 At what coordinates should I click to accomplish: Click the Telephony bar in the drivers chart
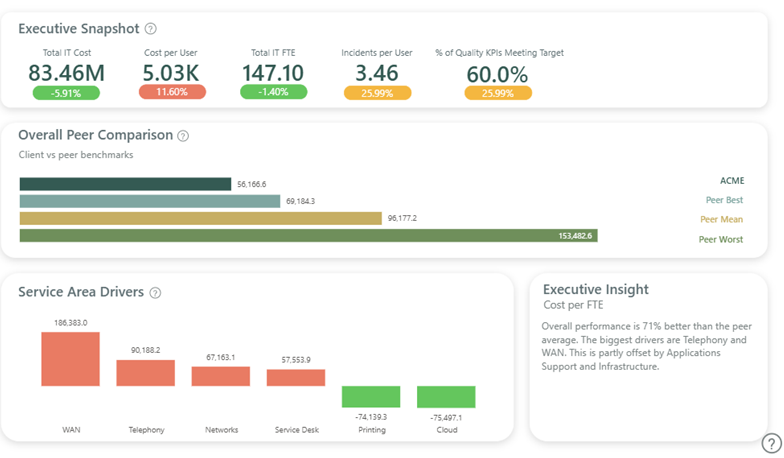[x=145, y=373]
